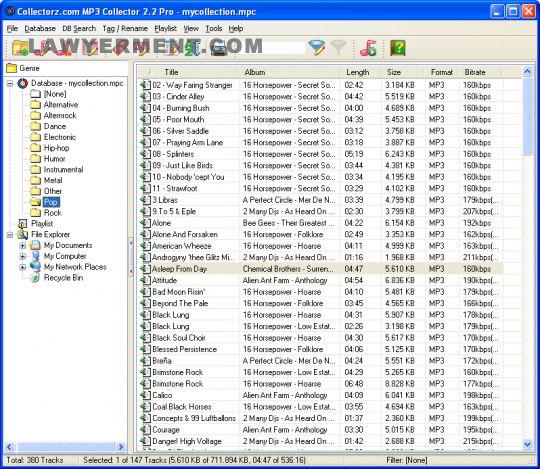The height and width of the screenshot is (469, 540).
Task: Click the Dance genre folder icon
Action: pos(35,126)
